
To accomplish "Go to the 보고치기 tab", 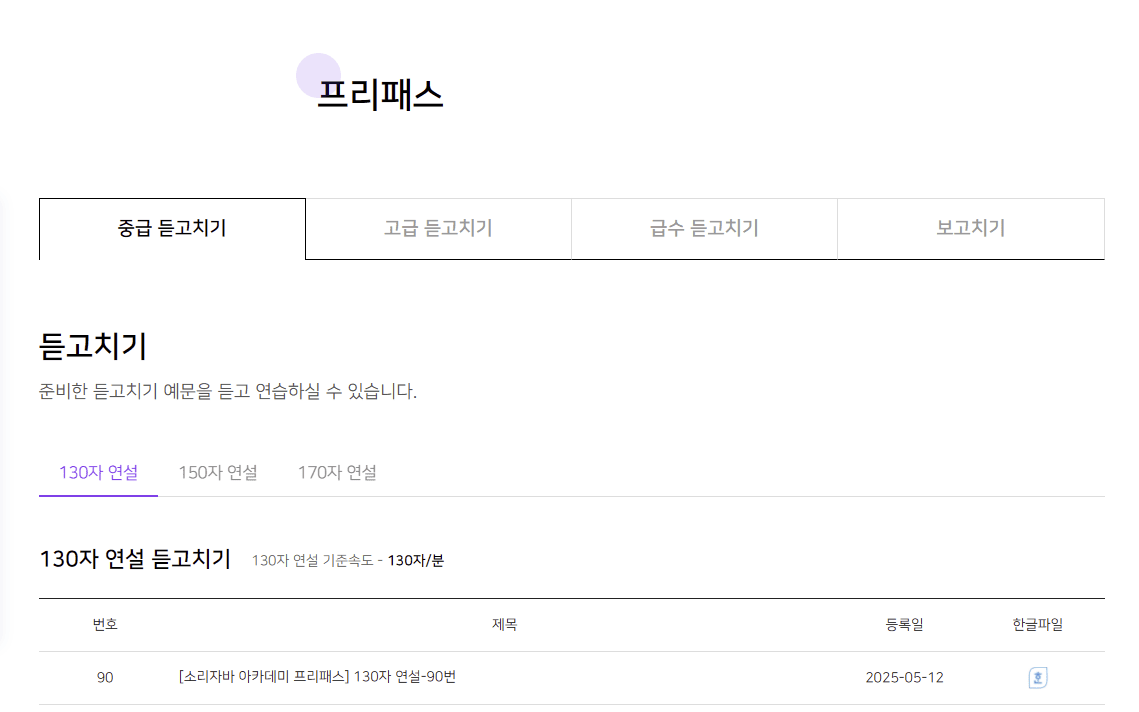I will [970, 229].
